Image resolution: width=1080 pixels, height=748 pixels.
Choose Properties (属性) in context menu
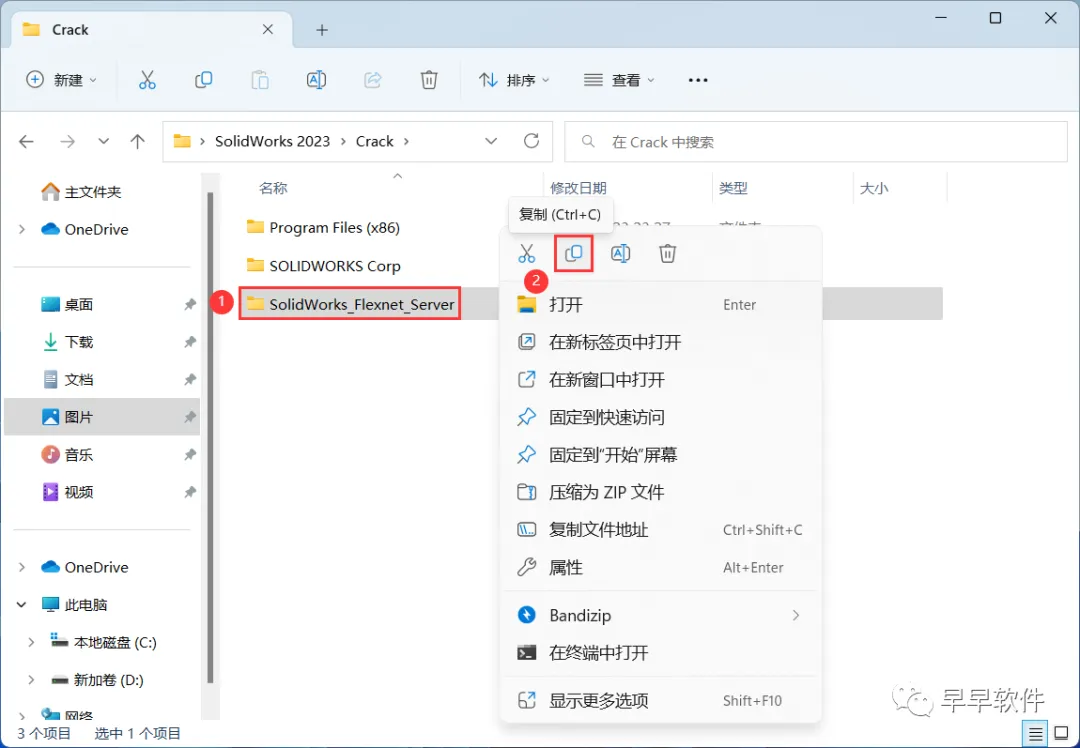click(661, 568)
